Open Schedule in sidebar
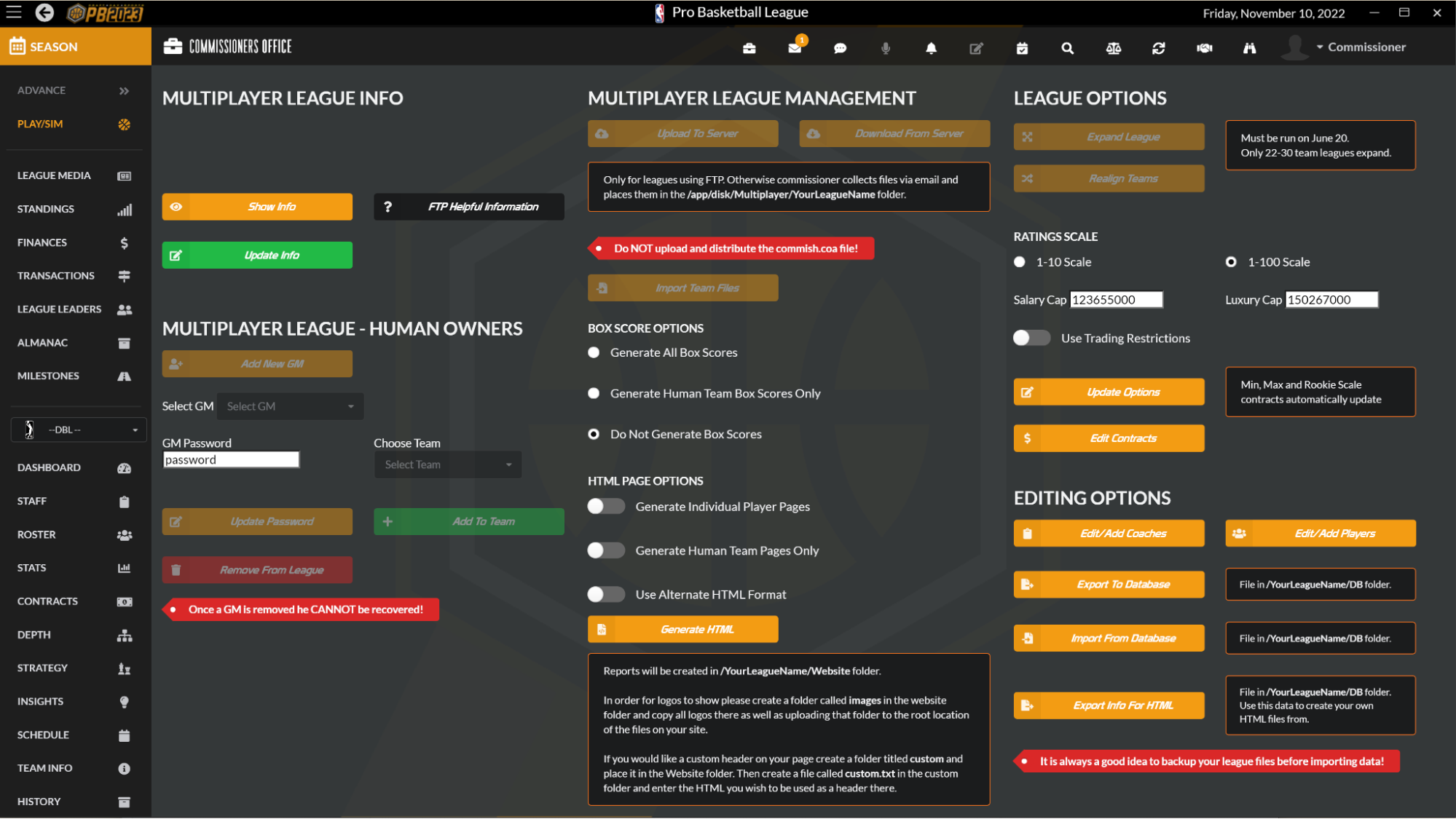 click(74, 735)
